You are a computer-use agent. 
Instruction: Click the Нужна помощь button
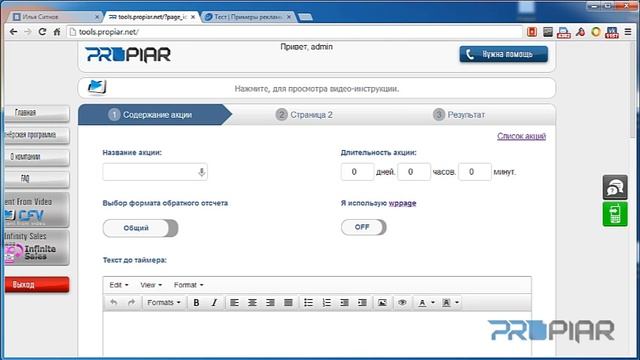point(503,54)
